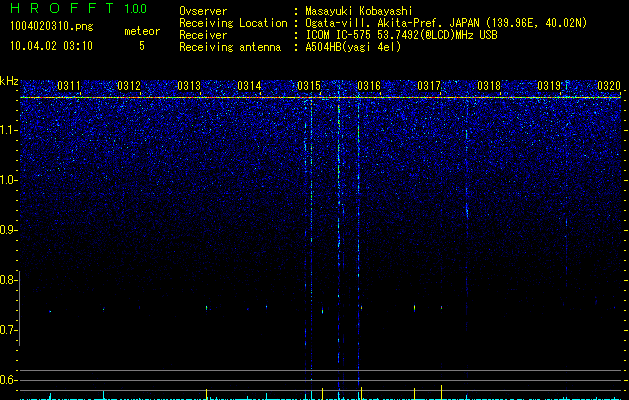Click the 0320 time axis marker
This screenshot has width=629, height=400.
click(x=609, y=86)
